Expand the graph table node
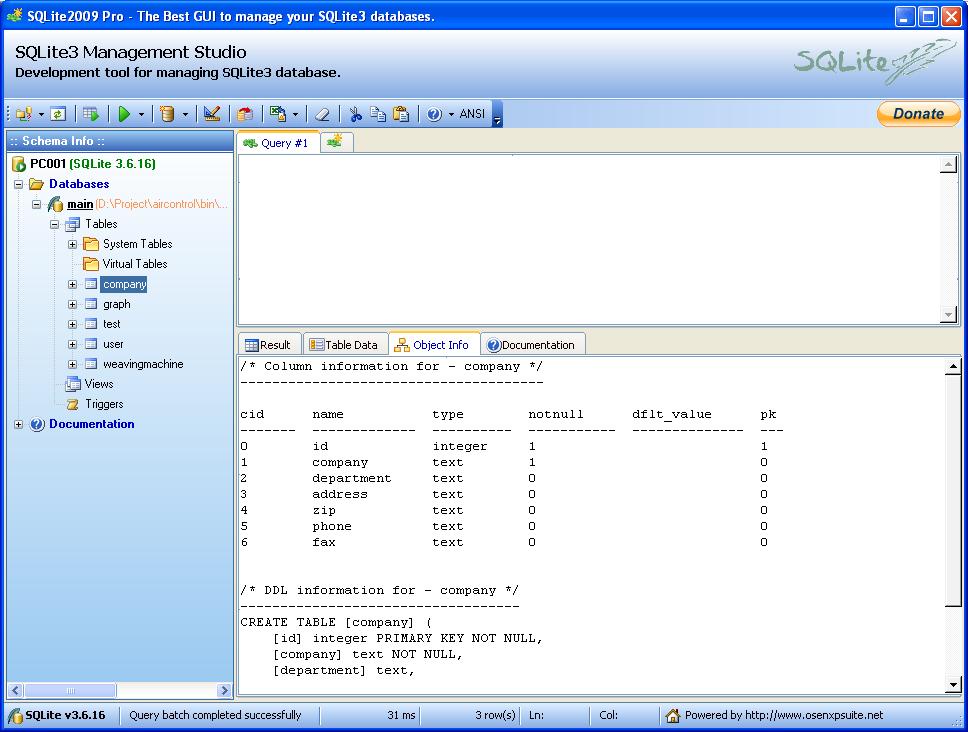This screenshot has width=968, height=732. pos(72,304)
